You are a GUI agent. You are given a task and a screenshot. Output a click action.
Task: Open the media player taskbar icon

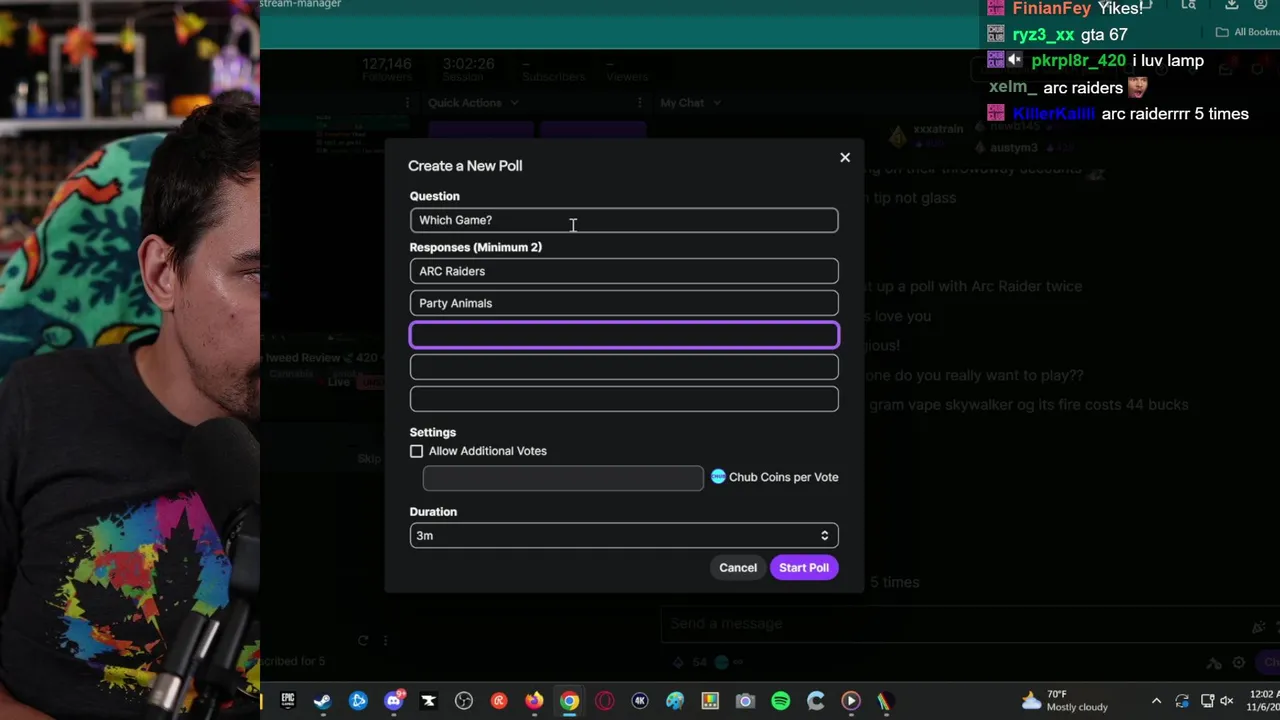[851, 701]
